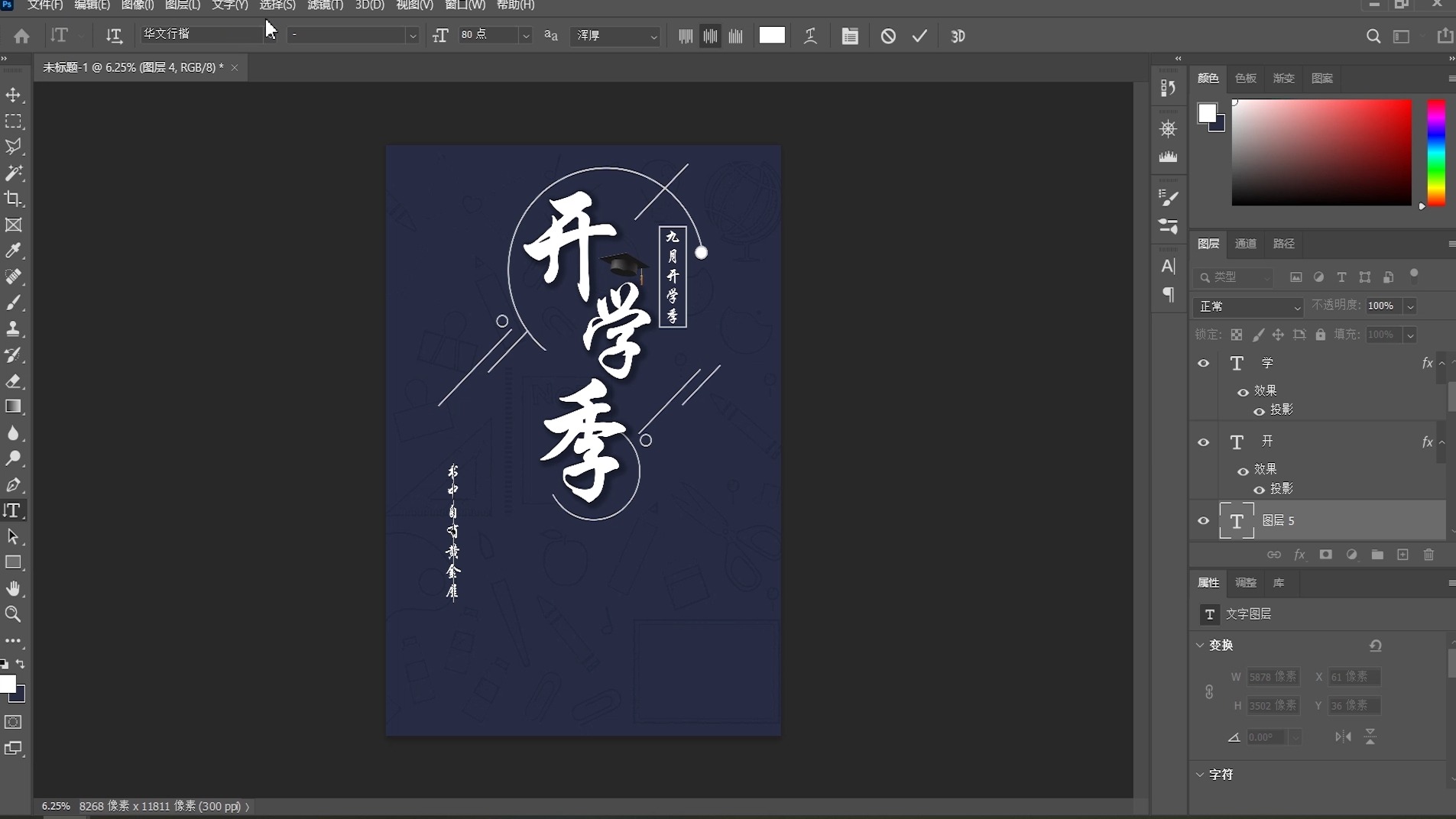
Task: Select the Clone Stamp tool
Action: click(14, 329)
